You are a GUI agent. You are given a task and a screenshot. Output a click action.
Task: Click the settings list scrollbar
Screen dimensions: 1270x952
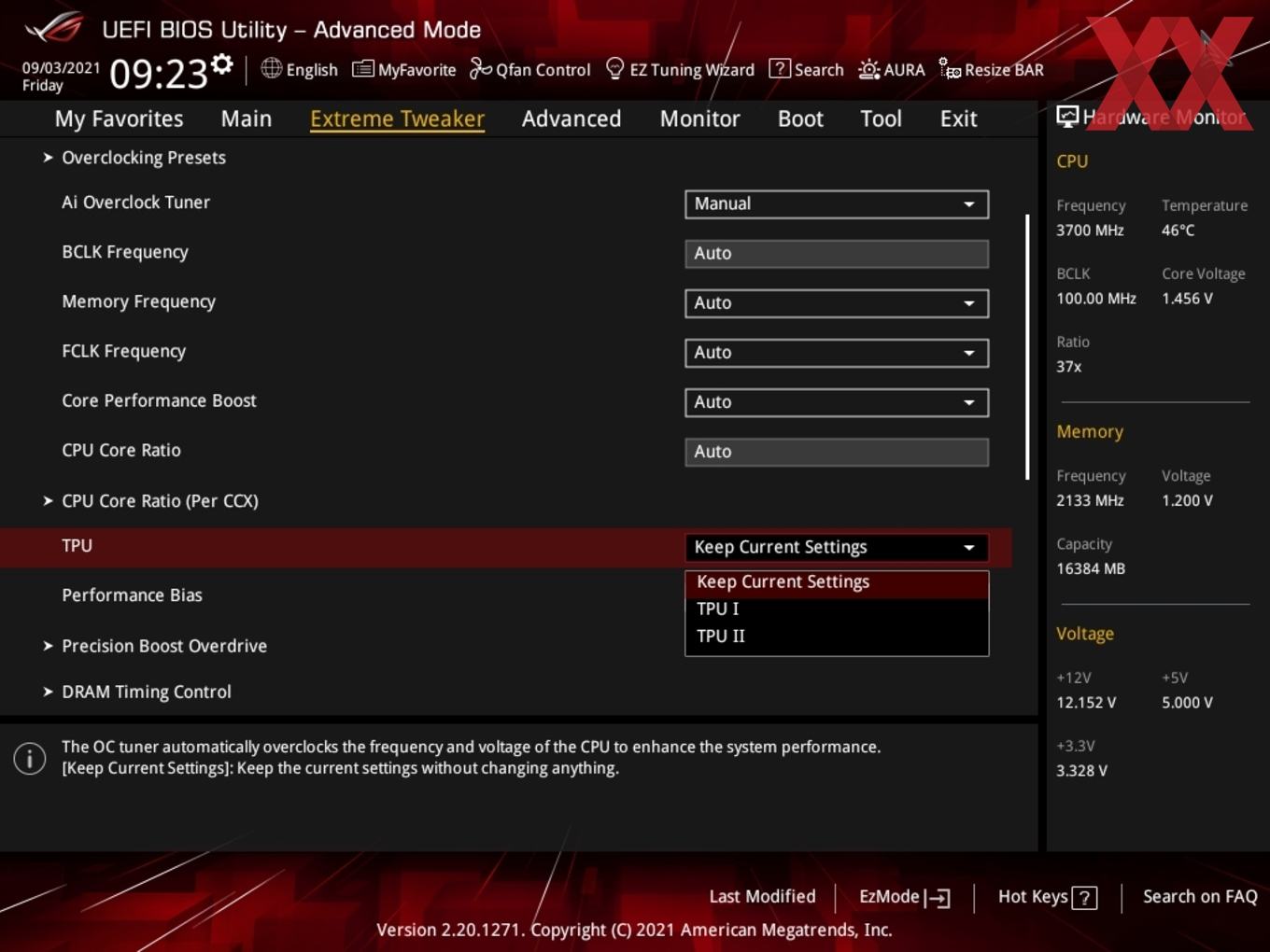[1027, 347]
